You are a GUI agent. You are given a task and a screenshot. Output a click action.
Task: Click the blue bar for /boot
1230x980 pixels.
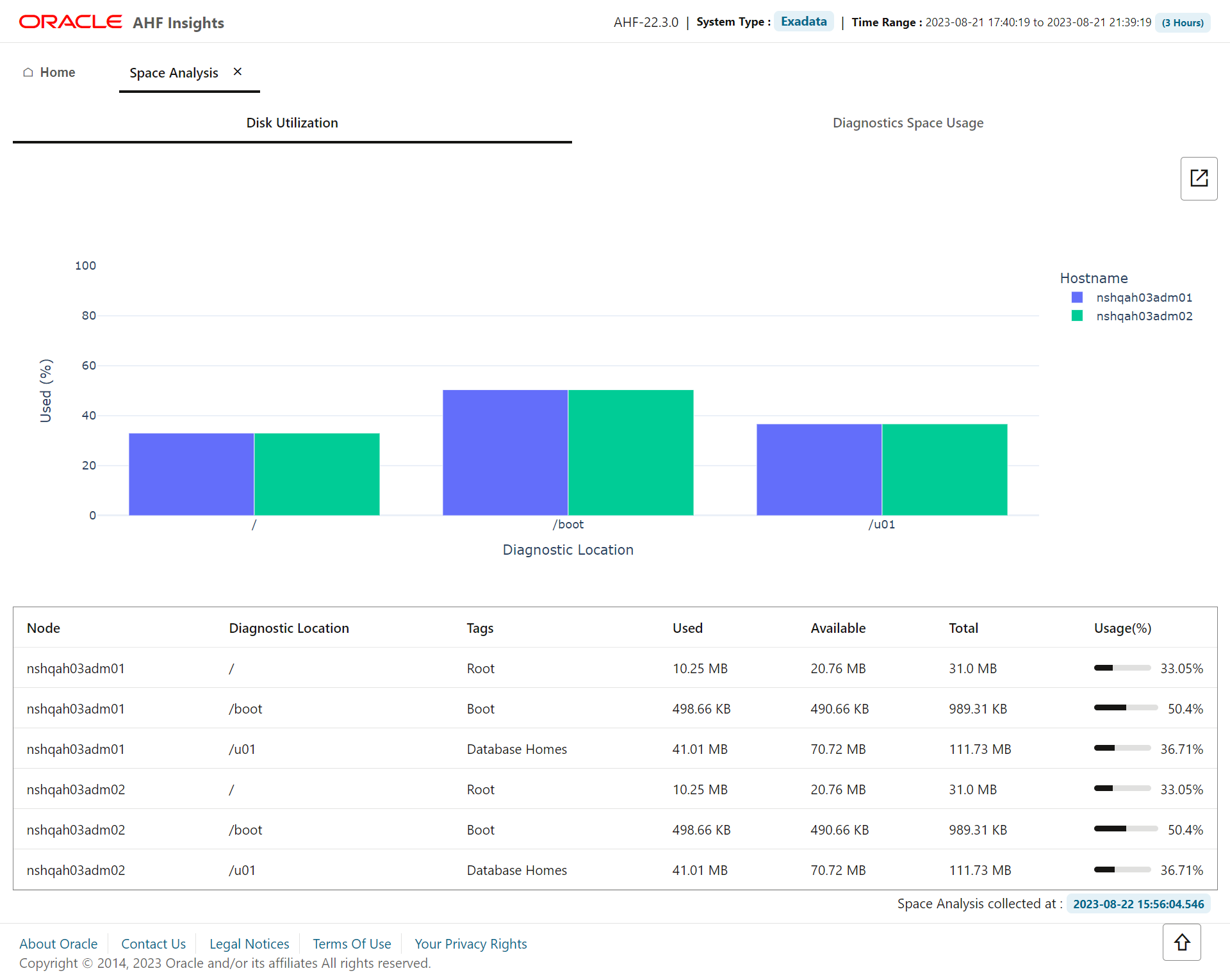(x=505, y=452)
